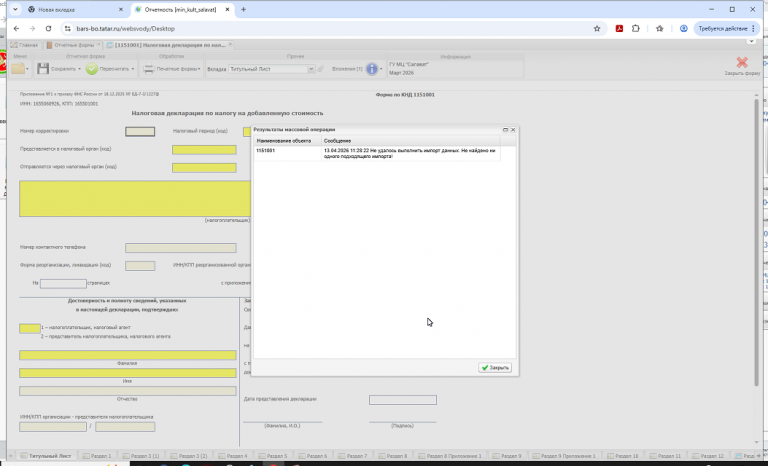Image resolution: width=768 pixels, height=466 pixels.
Task: Click the browser back arrow
Action: tap(16, 28)
